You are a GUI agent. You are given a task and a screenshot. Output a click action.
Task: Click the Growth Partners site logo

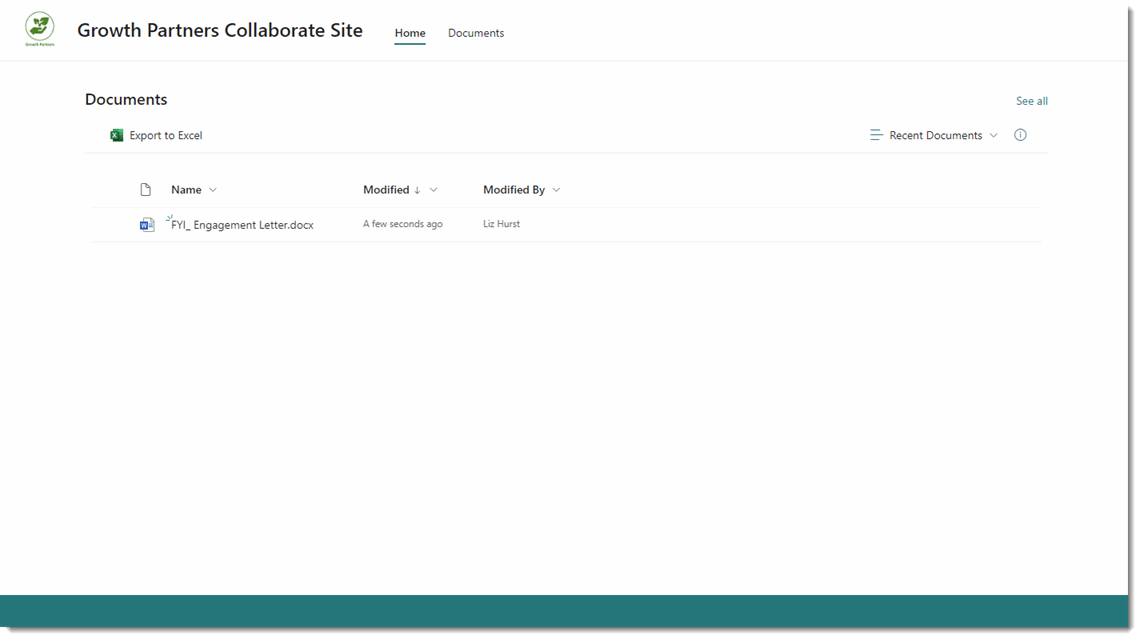click(39, 30)
